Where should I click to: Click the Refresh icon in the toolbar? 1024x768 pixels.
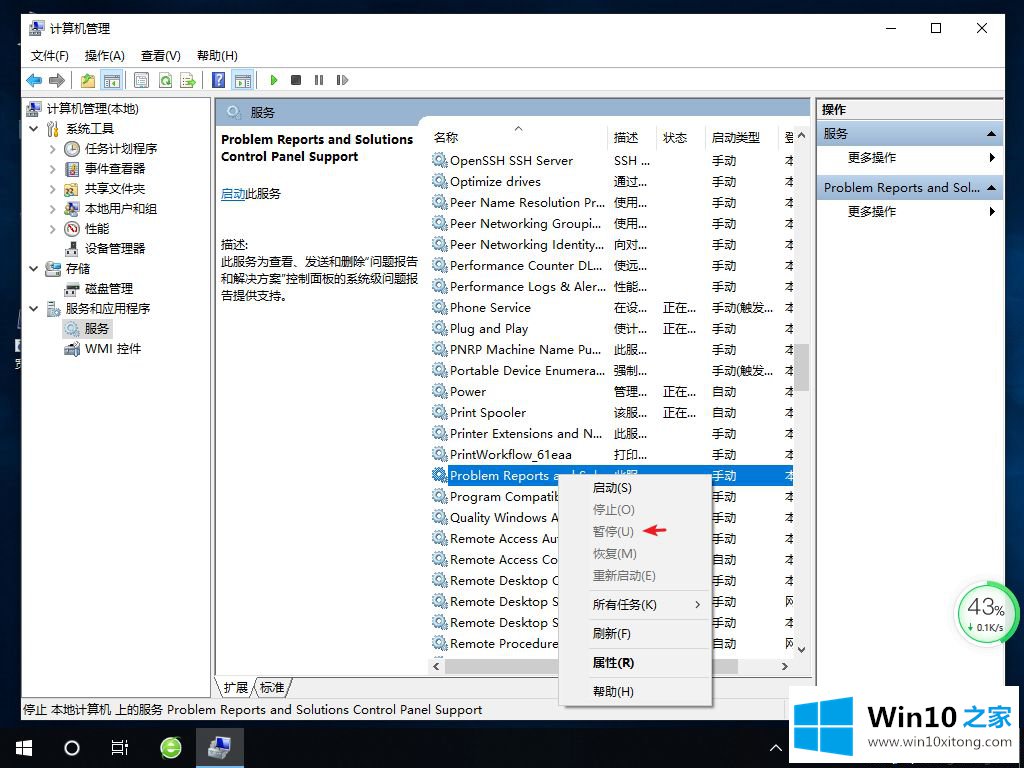click(165, 80)
